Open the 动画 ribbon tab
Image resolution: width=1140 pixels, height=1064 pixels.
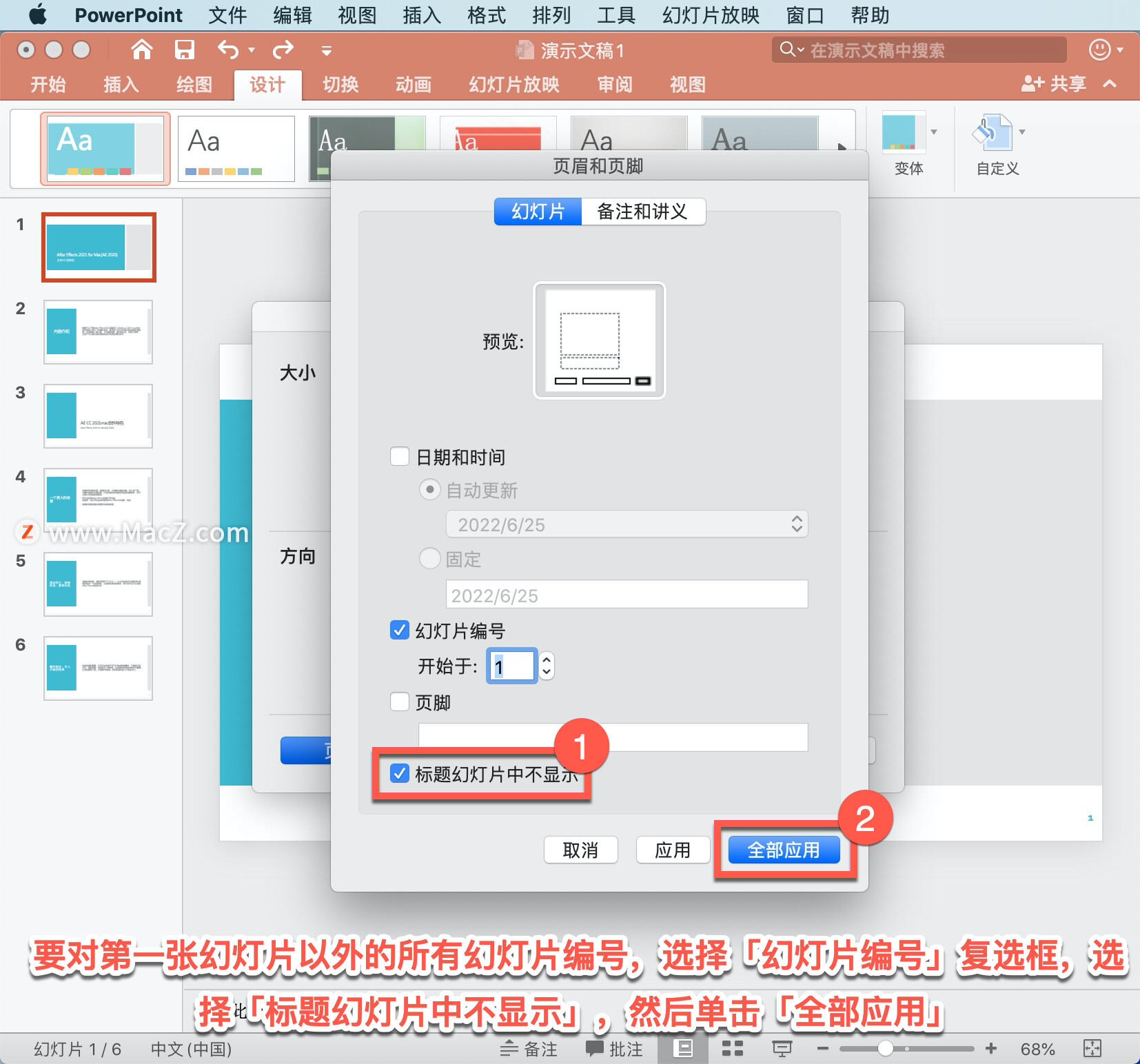tap(414, 85)
